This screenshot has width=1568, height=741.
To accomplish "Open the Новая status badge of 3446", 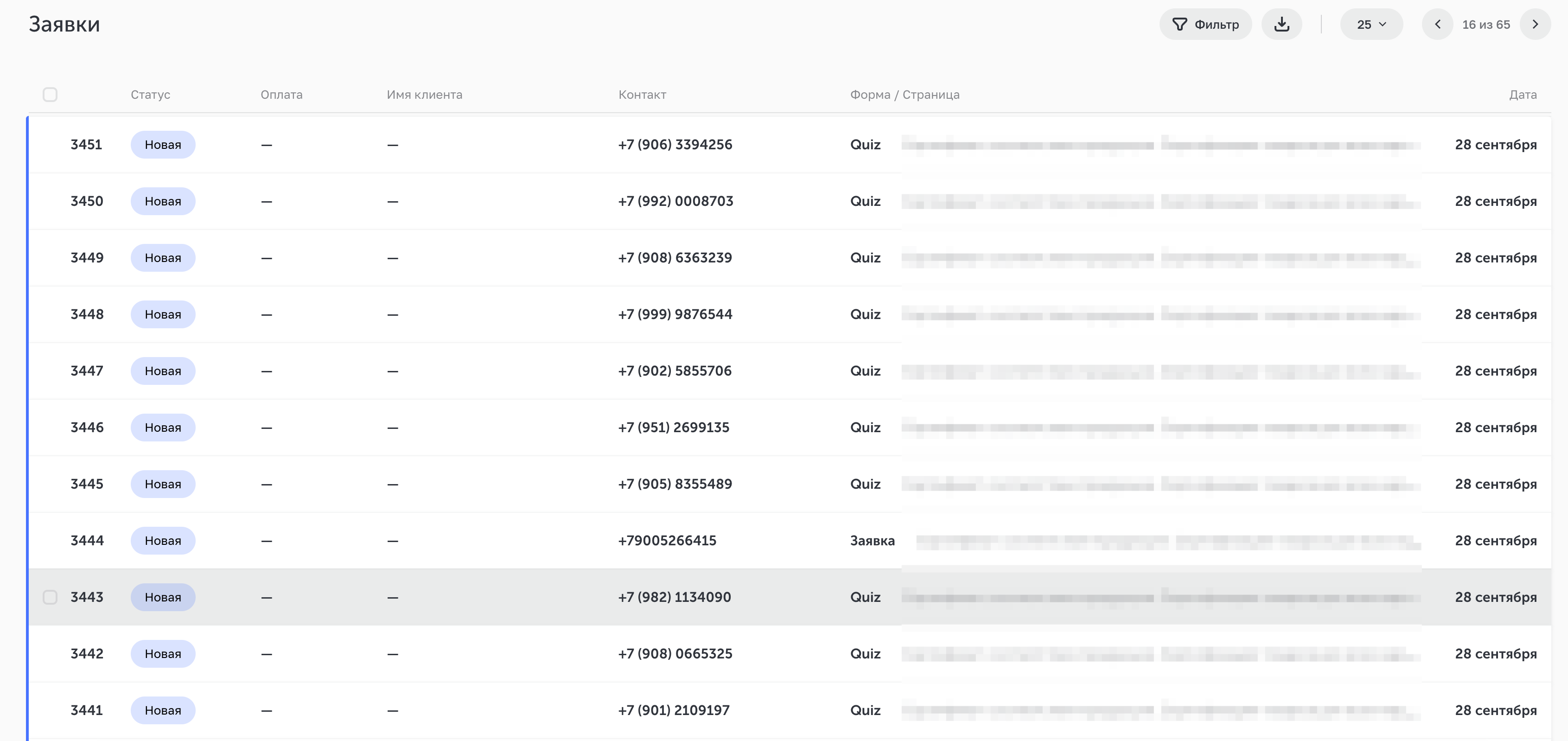I will coord(163,428).
